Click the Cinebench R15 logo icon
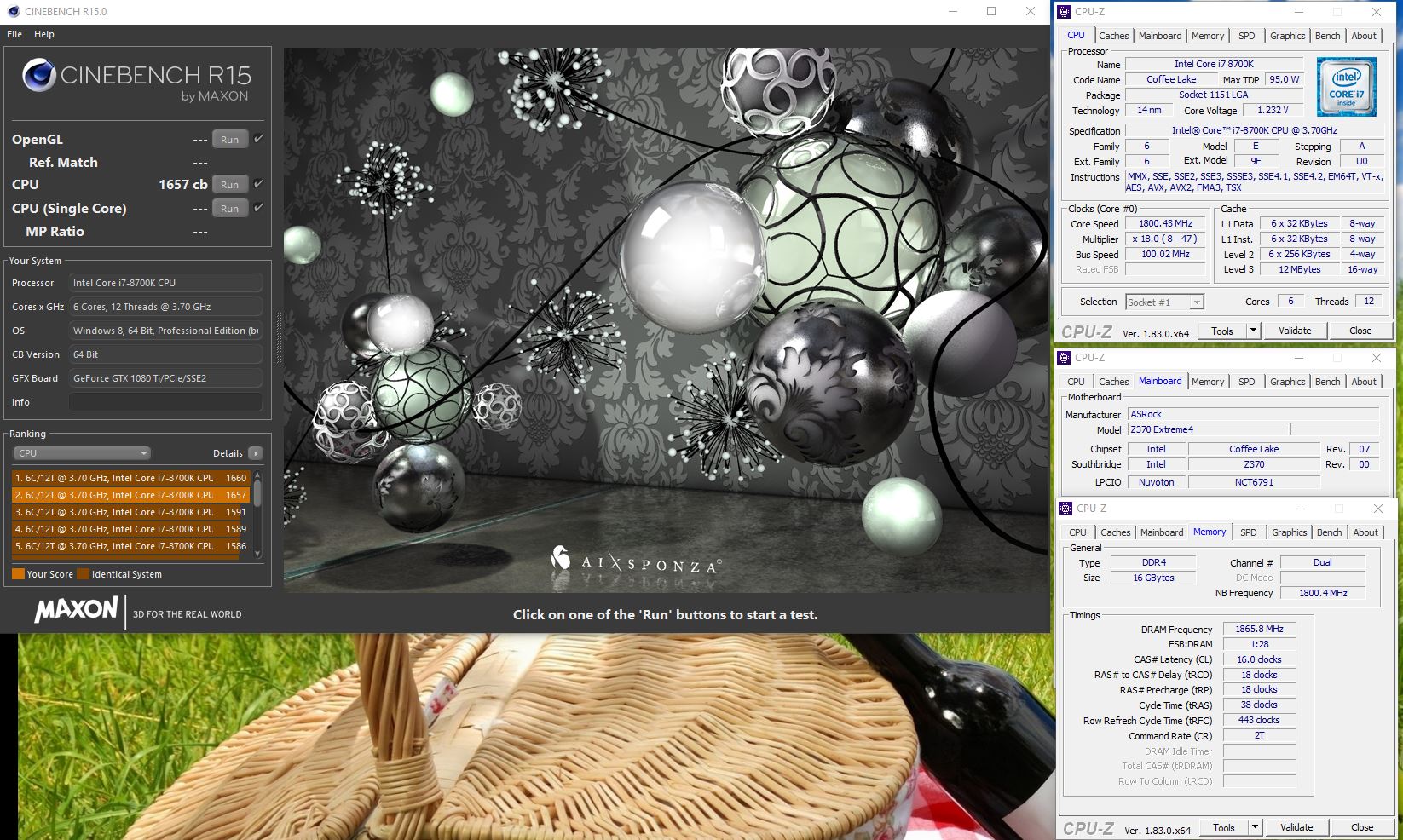 [x=39, y=75]
